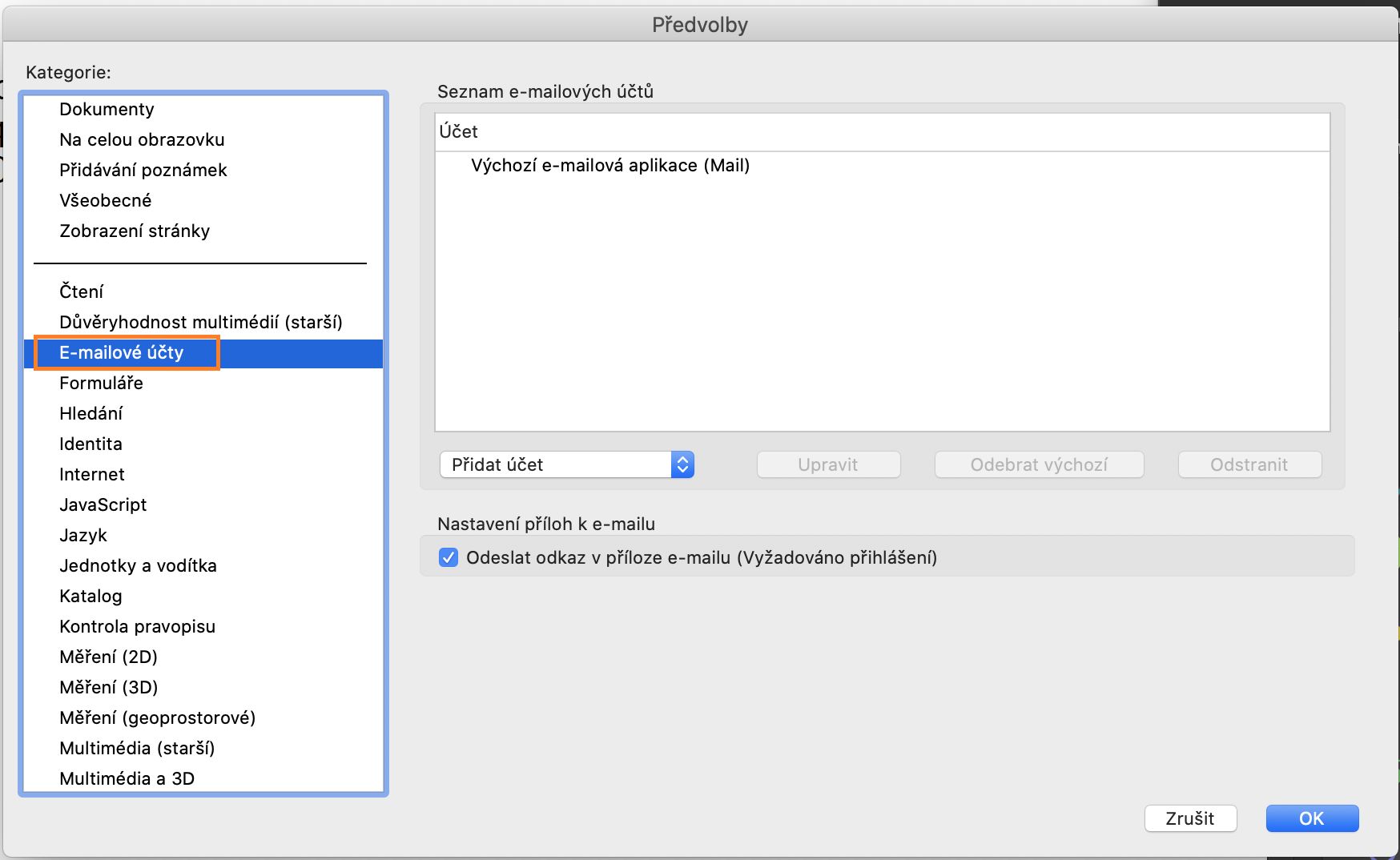This screenshot has height=860, width=1400.
Task: Open the Přidat účet dropdown
Action: (566, 464)
